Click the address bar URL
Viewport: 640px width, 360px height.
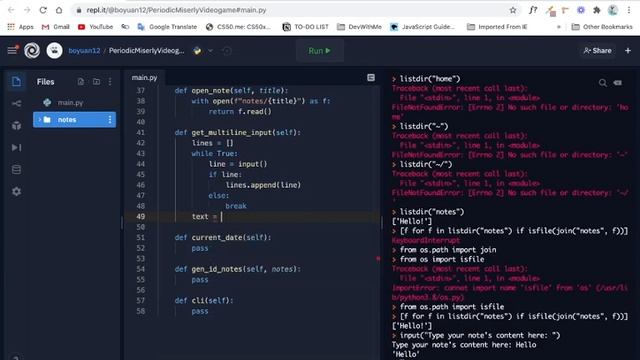click(176, 10)
